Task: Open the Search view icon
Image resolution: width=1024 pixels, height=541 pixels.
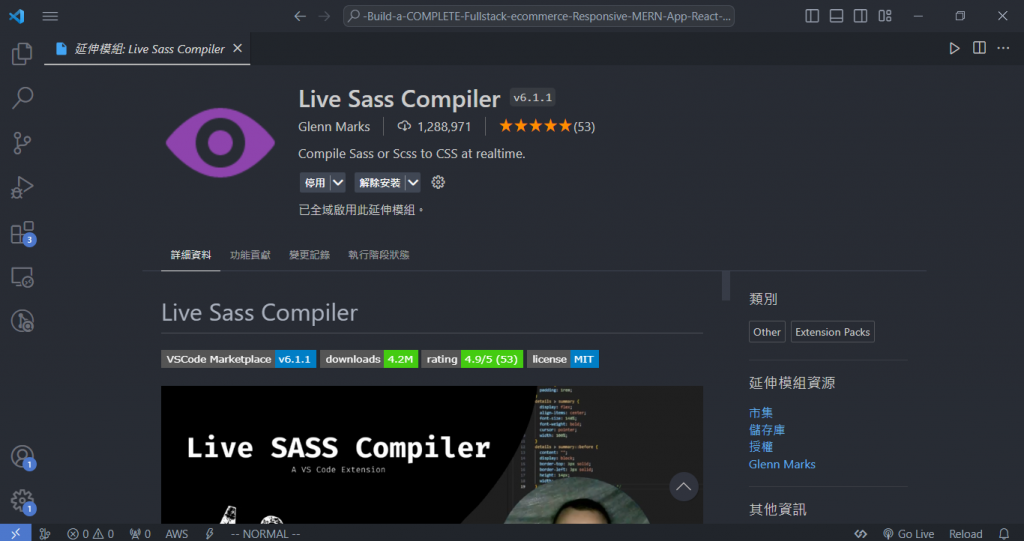Action: [22, 98]
